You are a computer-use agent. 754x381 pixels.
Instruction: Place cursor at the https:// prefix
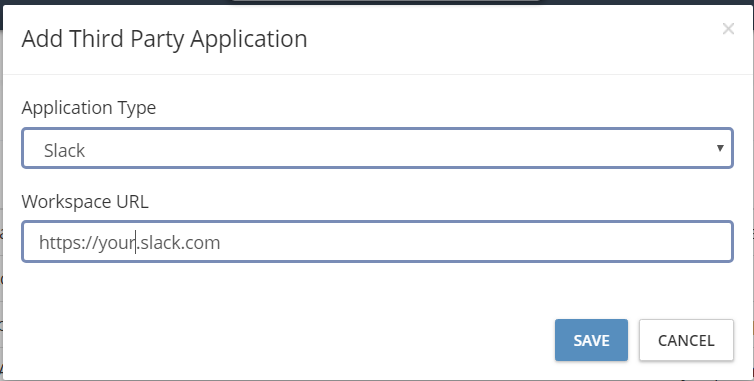coord(68,242)
